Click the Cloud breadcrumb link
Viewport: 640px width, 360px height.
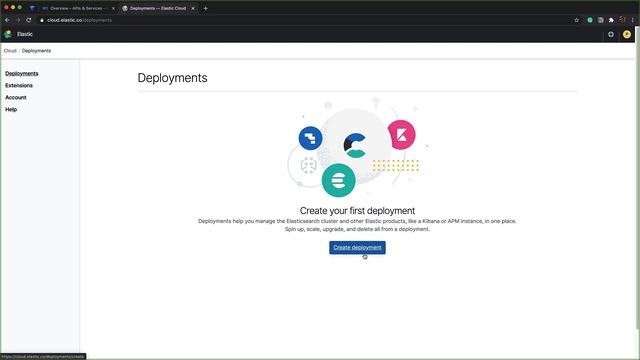tap(10, 51)
